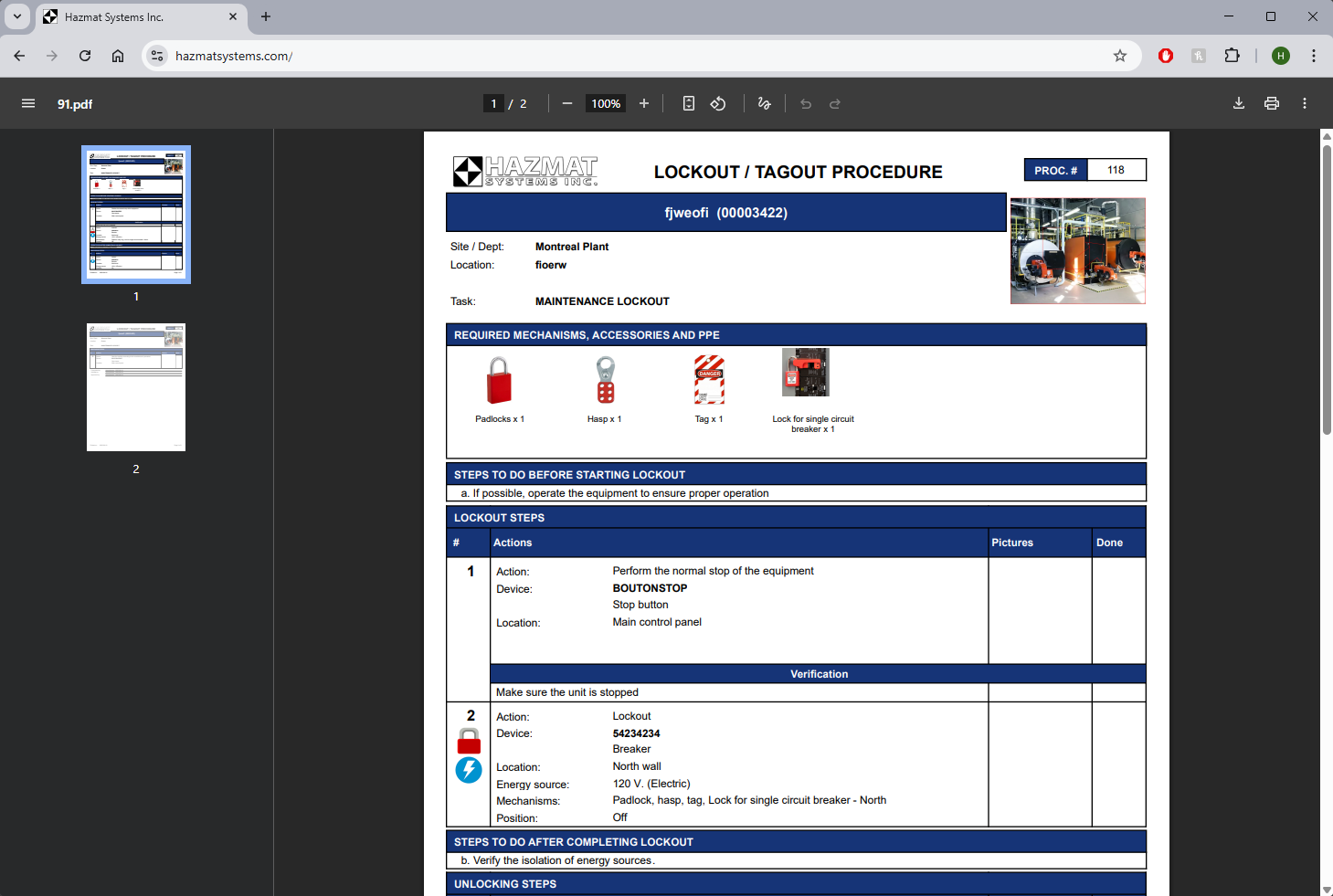Rotate the PDF counterclockwise
Viewport: 1333px width, 896px height.
[718, 103]
